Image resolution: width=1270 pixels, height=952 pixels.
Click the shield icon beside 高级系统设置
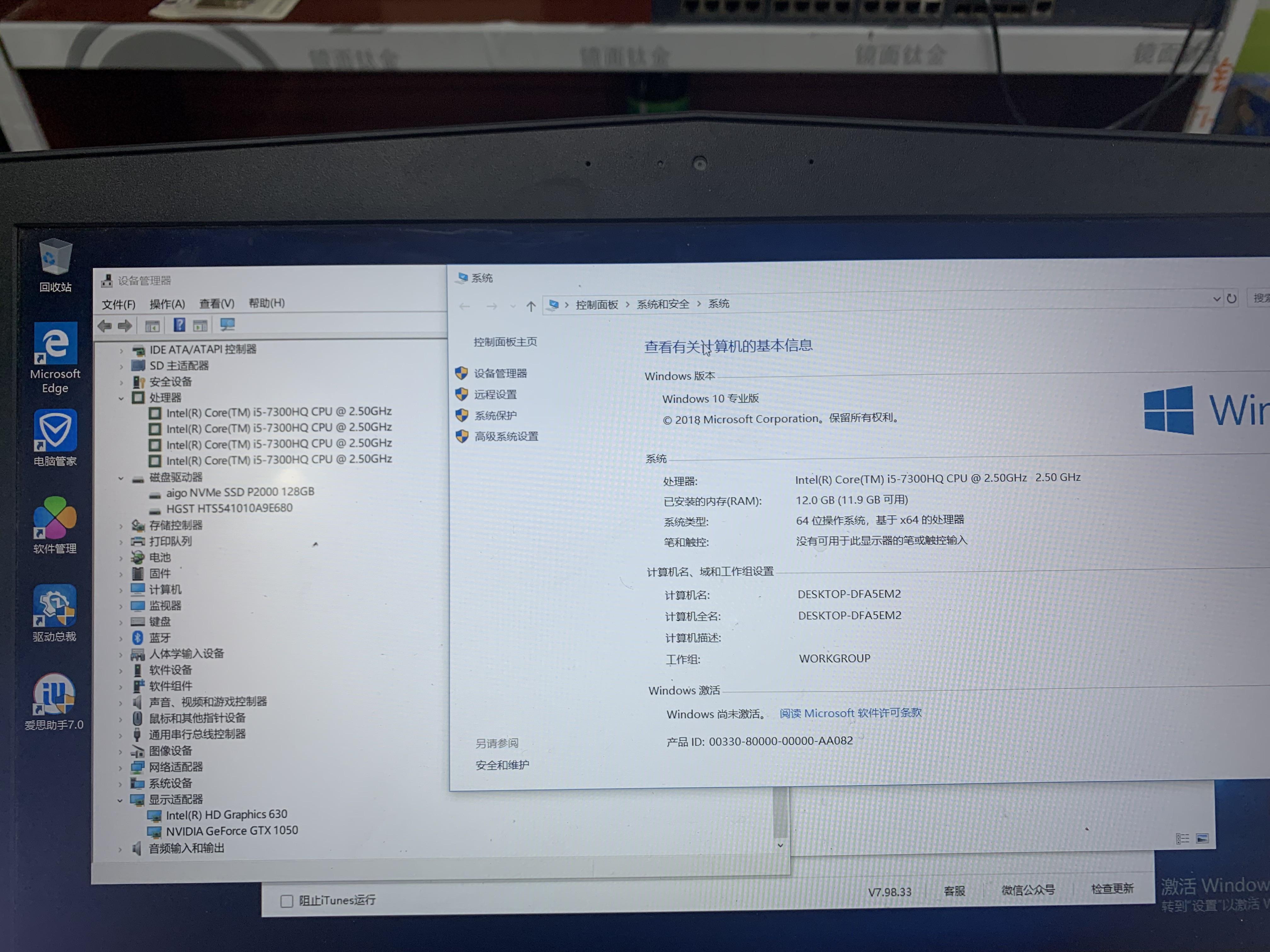462,436
